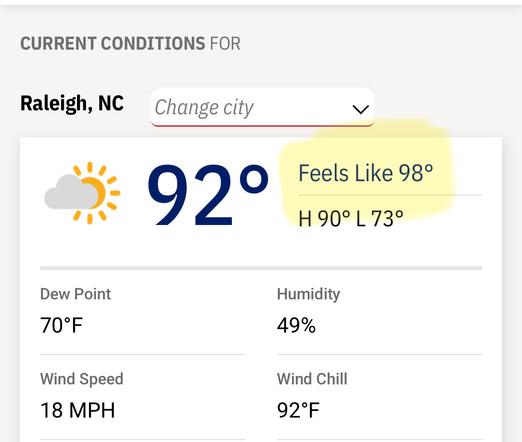This screenshot has height=442, width=522.
Task: Click the partly cloudy sun weather icon
Action: tap(82, 193)
